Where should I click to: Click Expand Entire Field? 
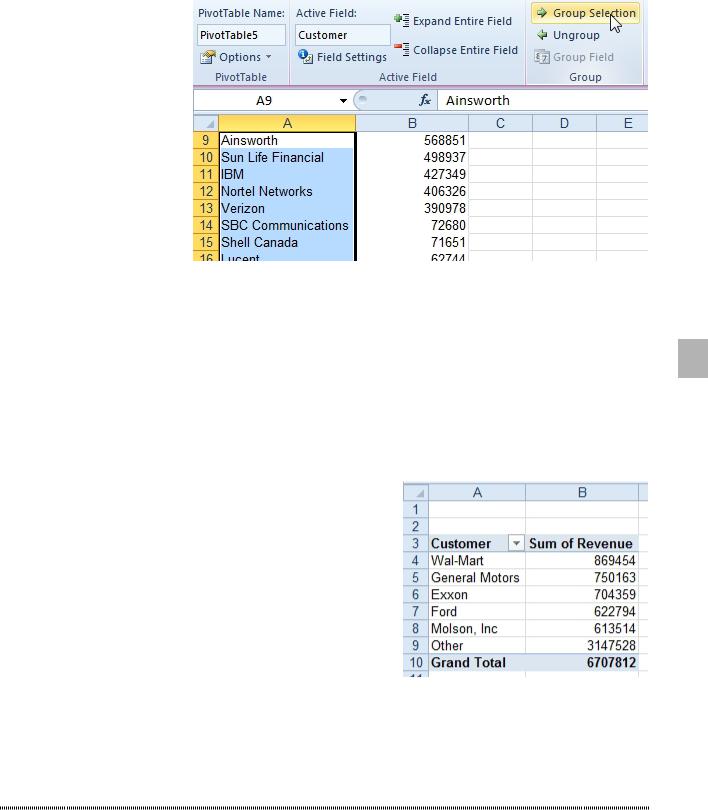(453, 21)
